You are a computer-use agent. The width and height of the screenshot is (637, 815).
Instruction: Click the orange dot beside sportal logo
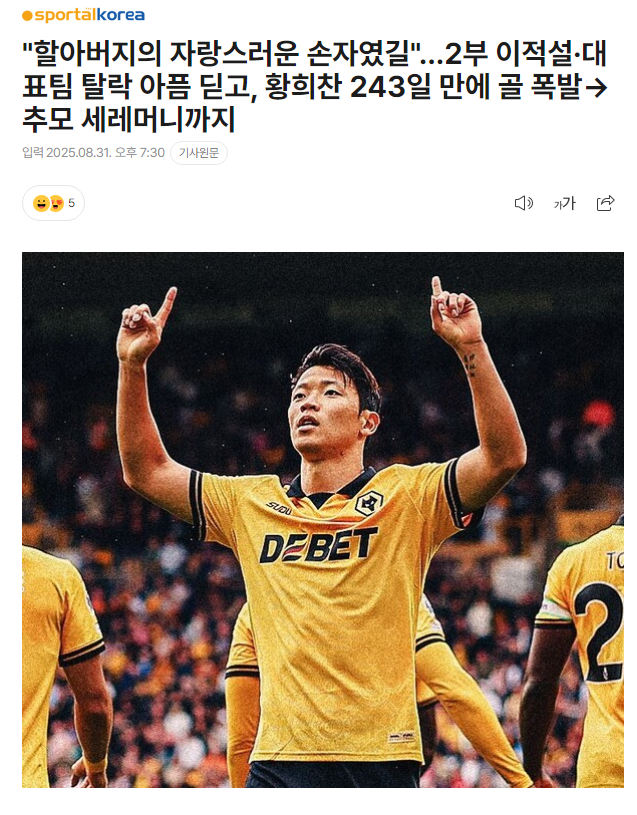pos(27,16)
